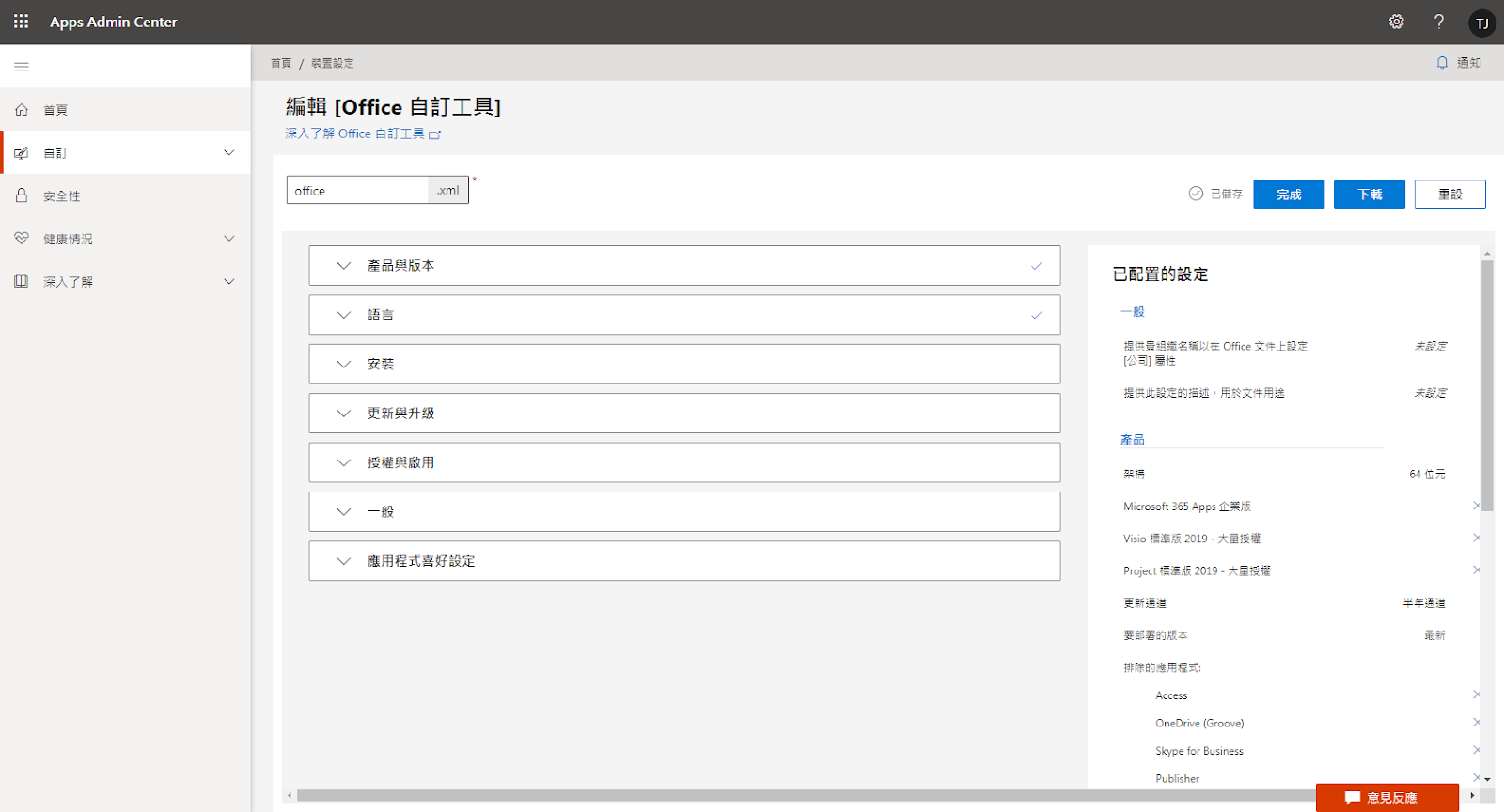Click the office file name input field
The width and height of the screenshot is (1504, 812).
[358, 190]
